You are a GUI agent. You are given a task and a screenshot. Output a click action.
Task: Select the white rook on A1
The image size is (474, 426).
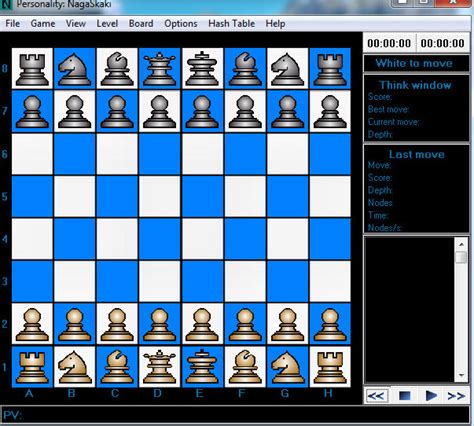tap(32, 367)
